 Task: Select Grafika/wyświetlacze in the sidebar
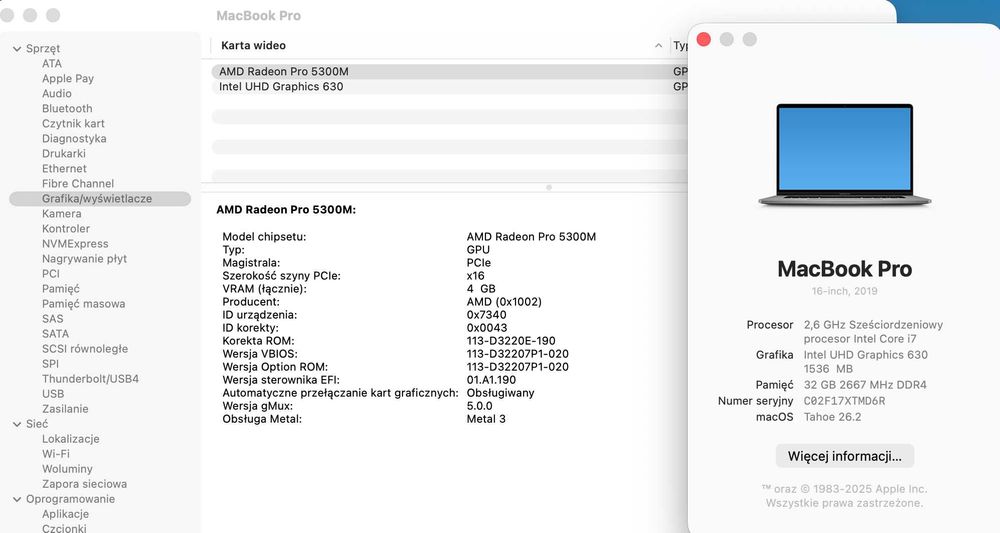point(100,199)
